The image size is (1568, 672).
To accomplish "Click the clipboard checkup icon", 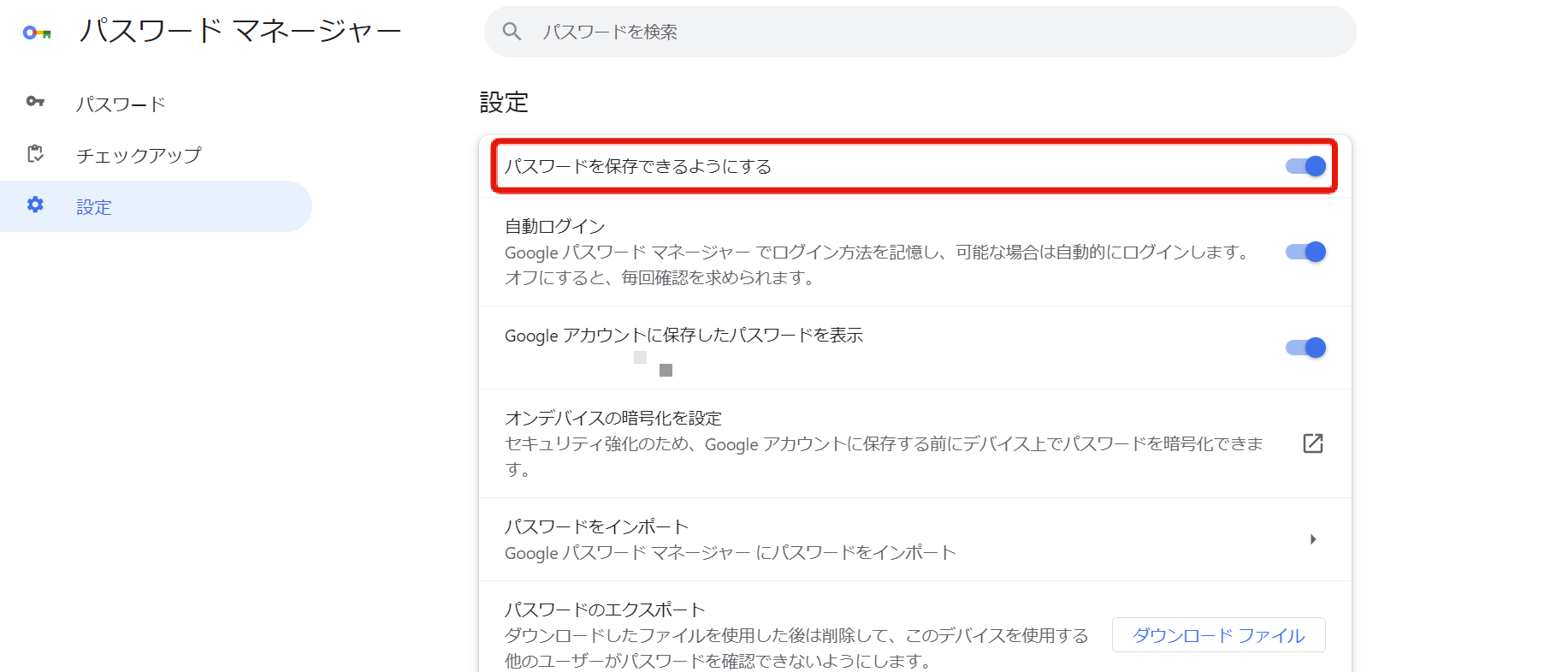I will pyautogui.click(x=35, y=154).
